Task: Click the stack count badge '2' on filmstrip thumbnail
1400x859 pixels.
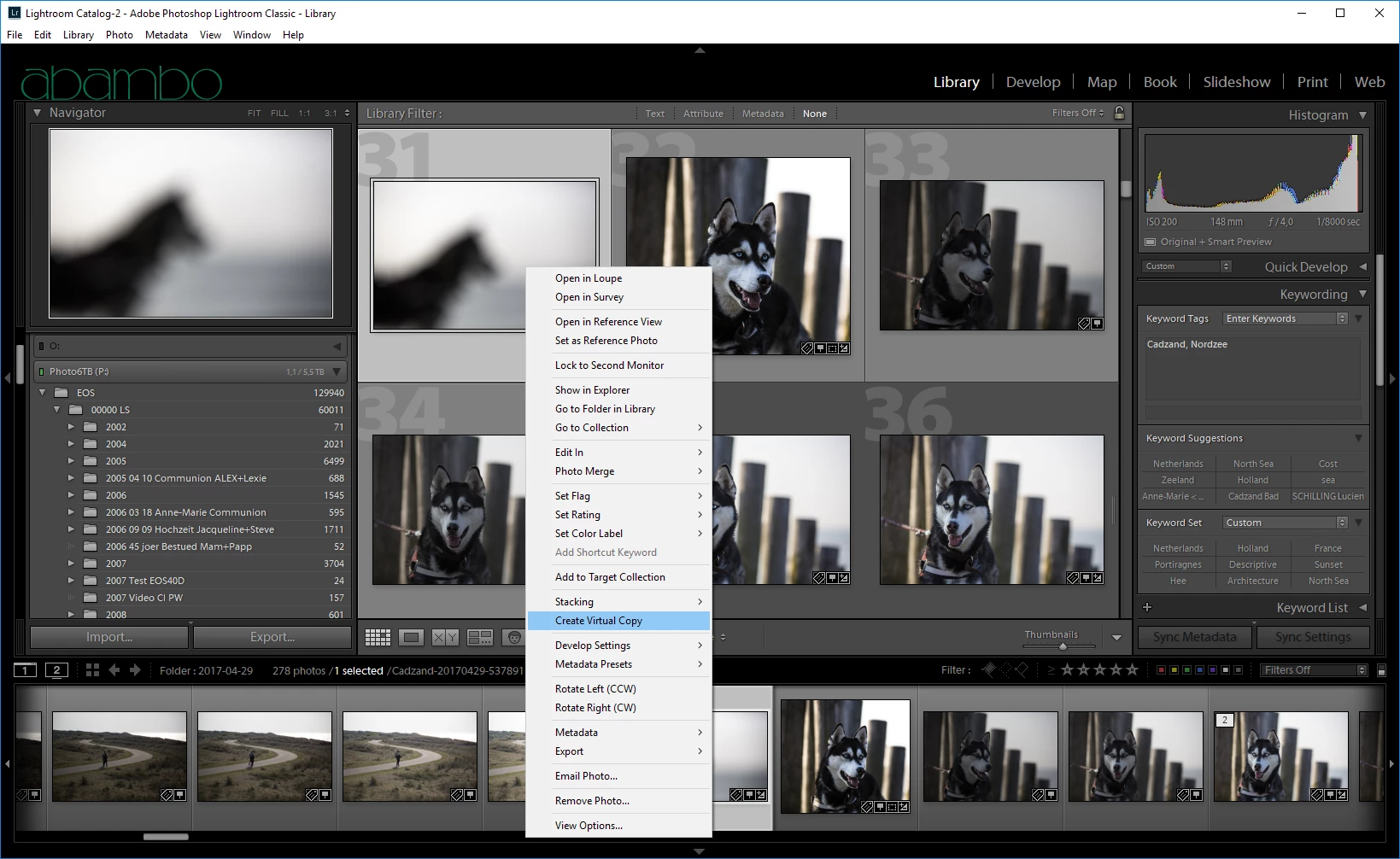Action: coord(1224,720)
